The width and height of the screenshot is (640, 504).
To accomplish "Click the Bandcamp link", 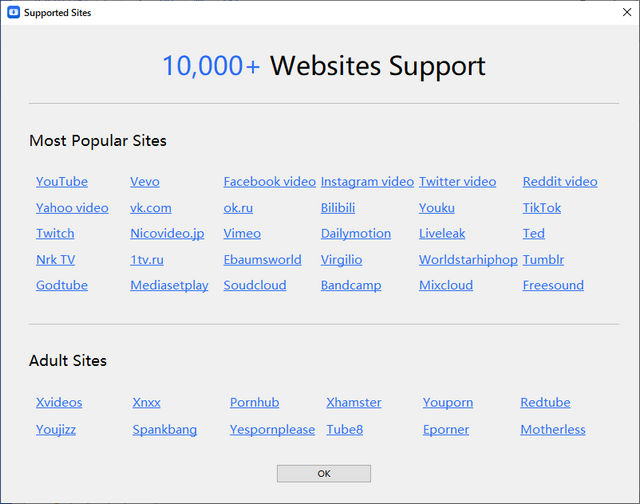I will 351,286.
